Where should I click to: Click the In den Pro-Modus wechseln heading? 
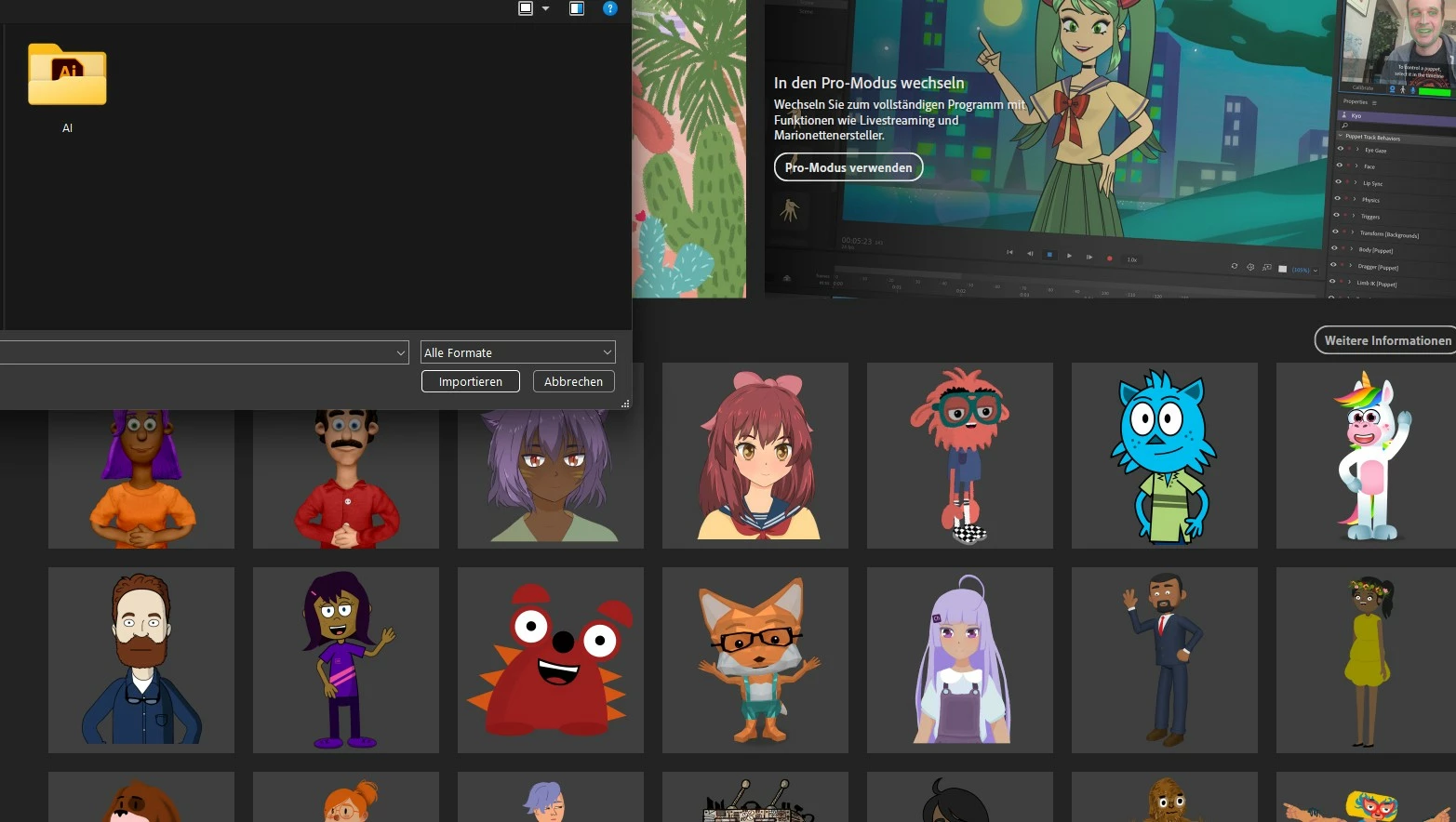869,83
